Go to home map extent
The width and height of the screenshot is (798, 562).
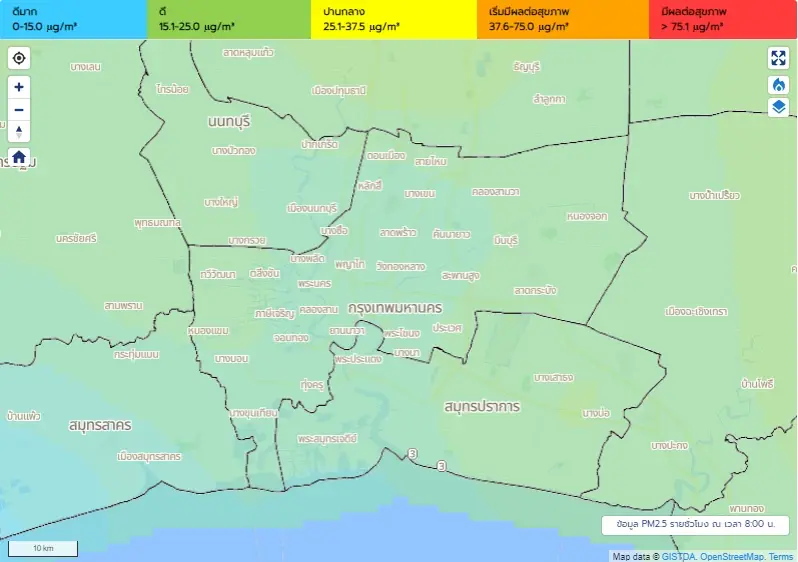point(19,157)
